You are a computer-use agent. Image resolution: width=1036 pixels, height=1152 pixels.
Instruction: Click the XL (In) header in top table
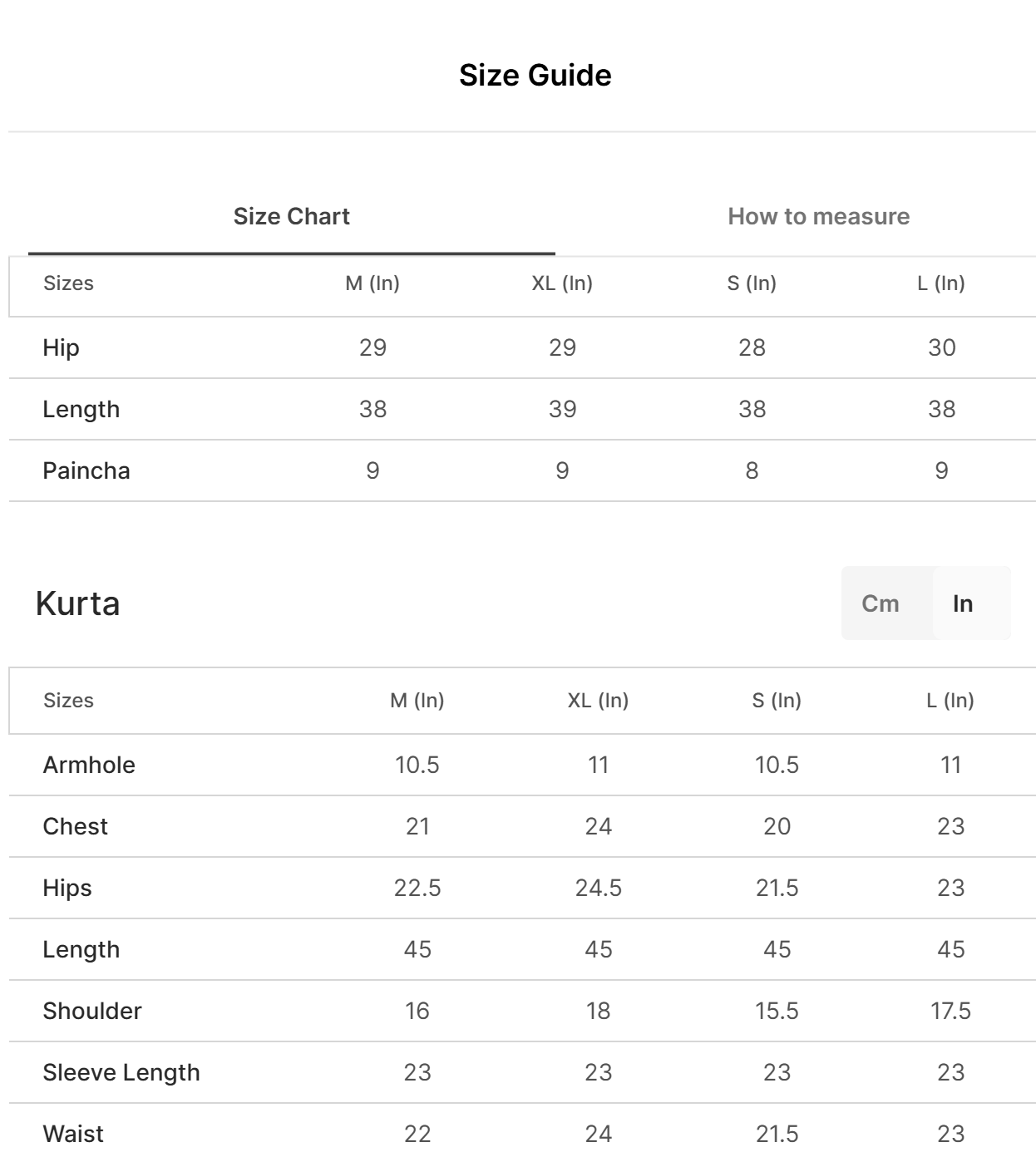(562, 283)
